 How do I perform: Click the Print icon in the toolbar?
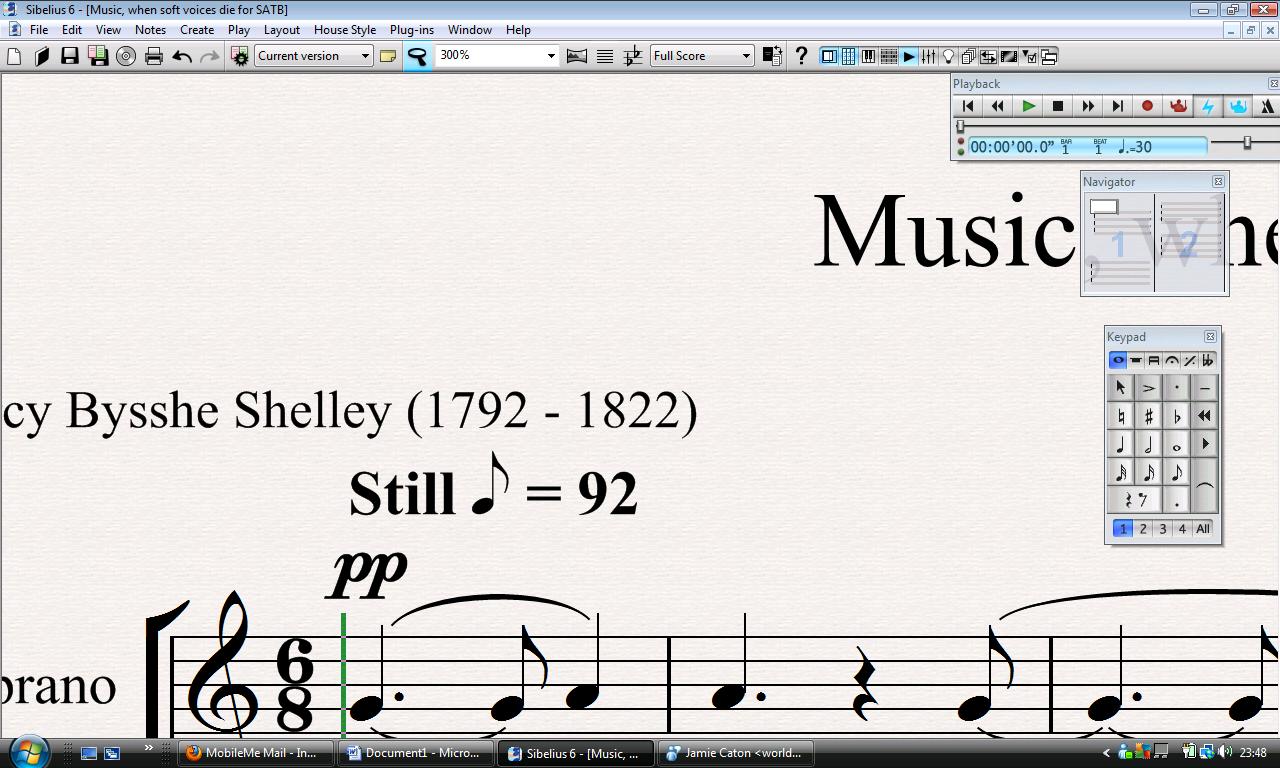click(153, 56)
